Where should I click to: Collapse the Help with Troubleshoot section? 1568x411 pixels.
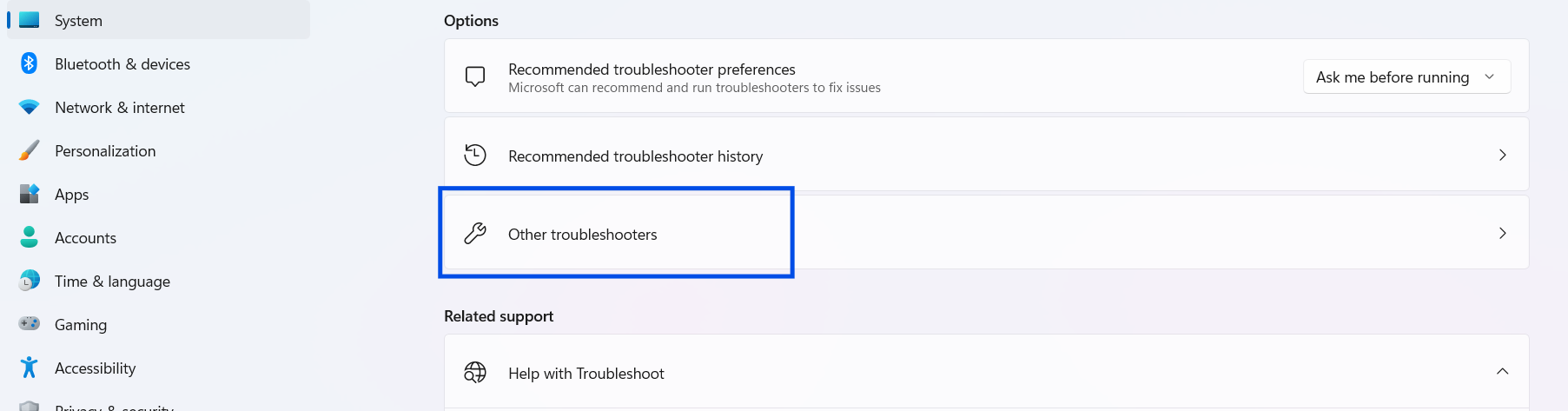coord(1502,372)
